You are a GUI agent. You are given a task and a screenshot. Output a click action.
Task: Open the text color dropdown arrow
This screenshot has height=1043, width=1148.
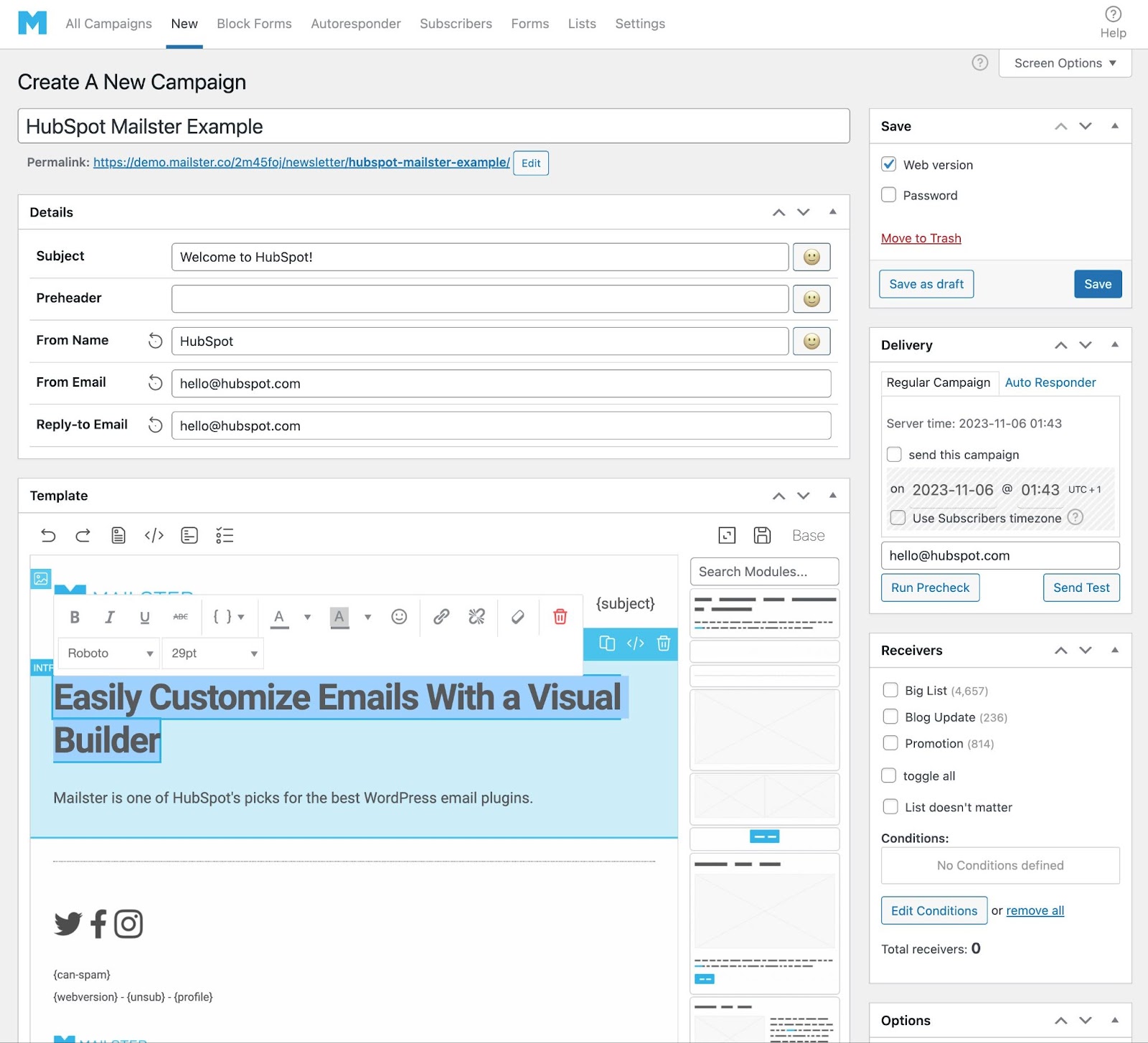[307, 617]
